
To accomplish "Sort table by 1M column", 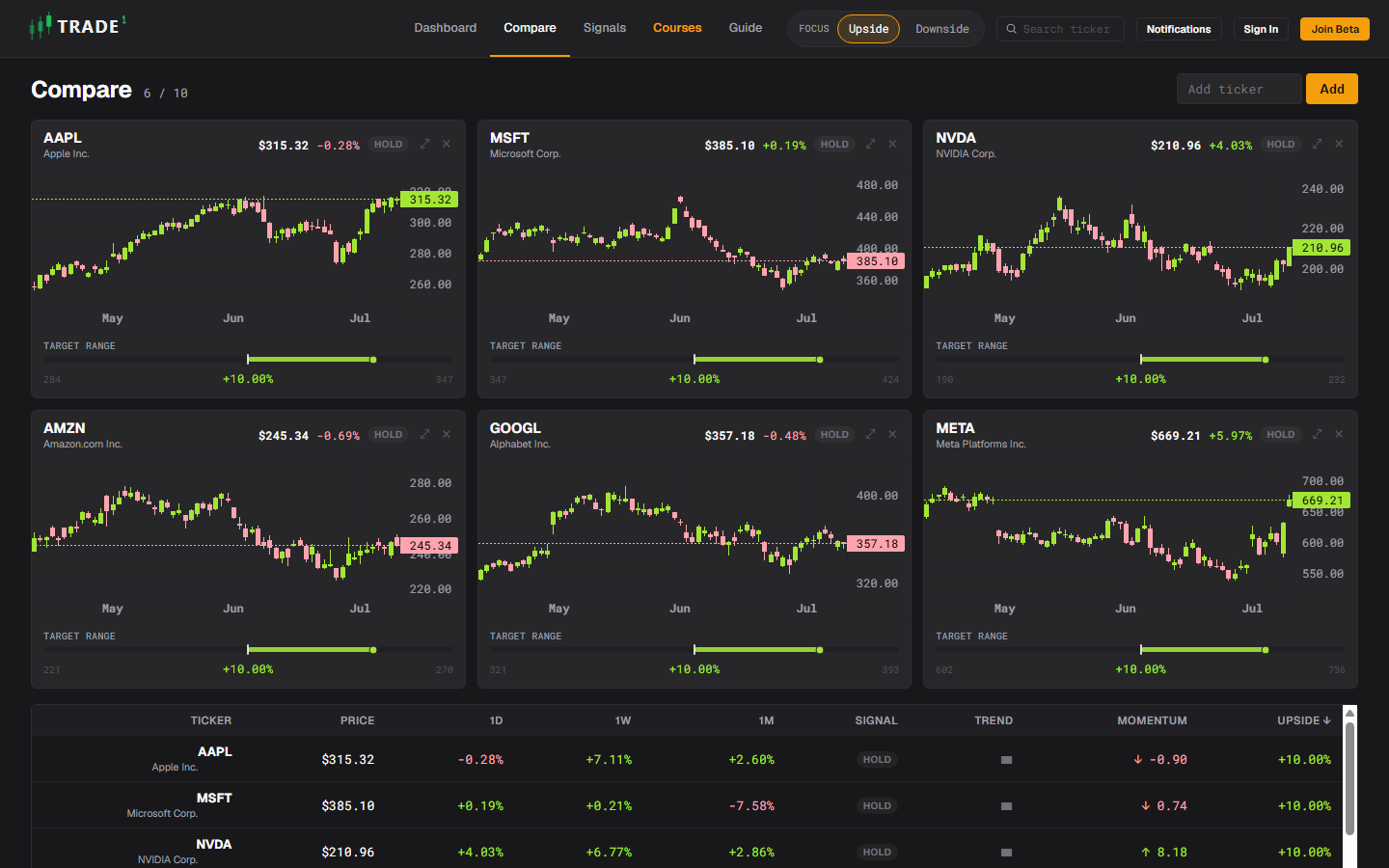I will (x=766, y=720).
